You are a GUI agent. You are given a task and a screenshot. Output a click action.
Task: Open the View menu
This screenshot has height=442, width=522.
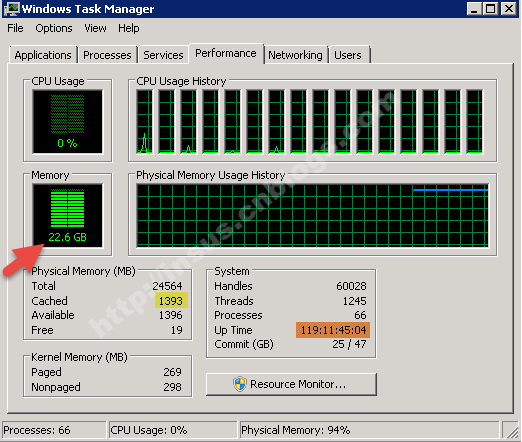(95, 28)
